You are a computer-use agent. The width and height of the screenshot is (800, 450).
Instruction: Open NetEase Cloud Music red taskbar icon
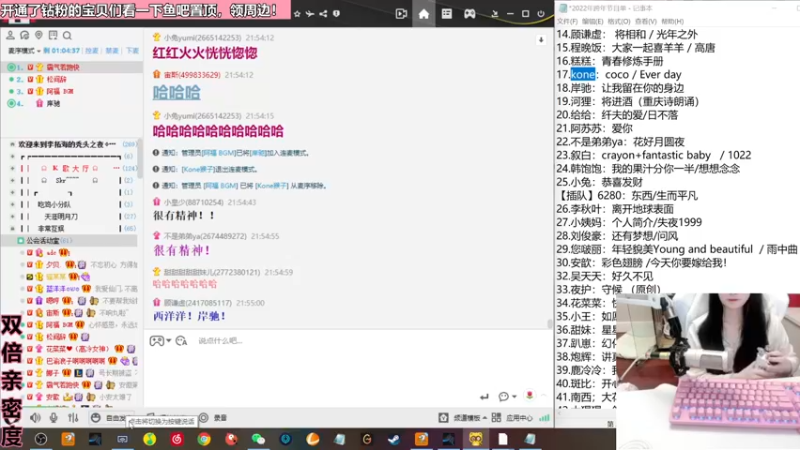(177, 439)
